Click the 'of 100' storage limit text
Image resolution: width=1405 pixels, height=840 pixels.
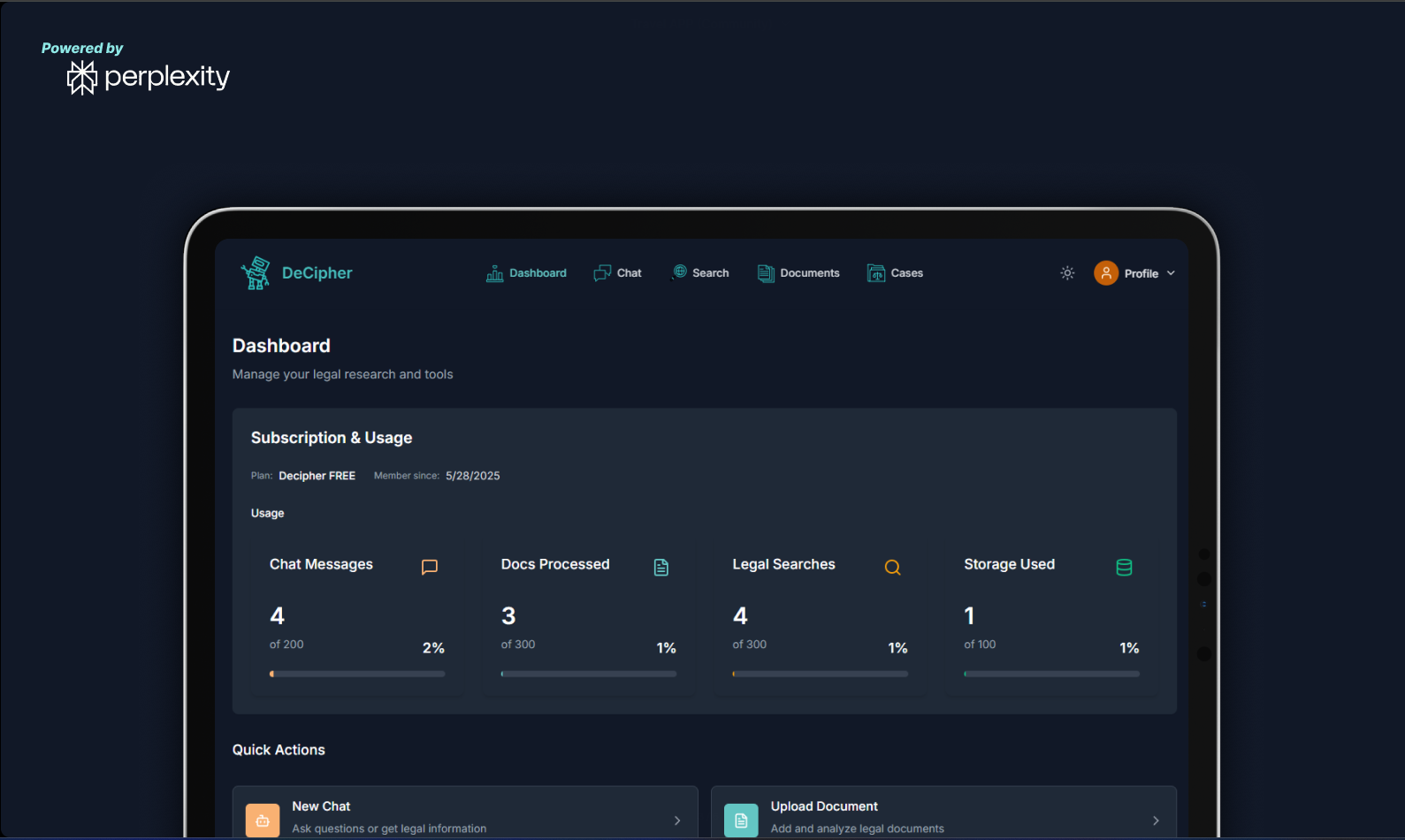click(x=980, y=645)
